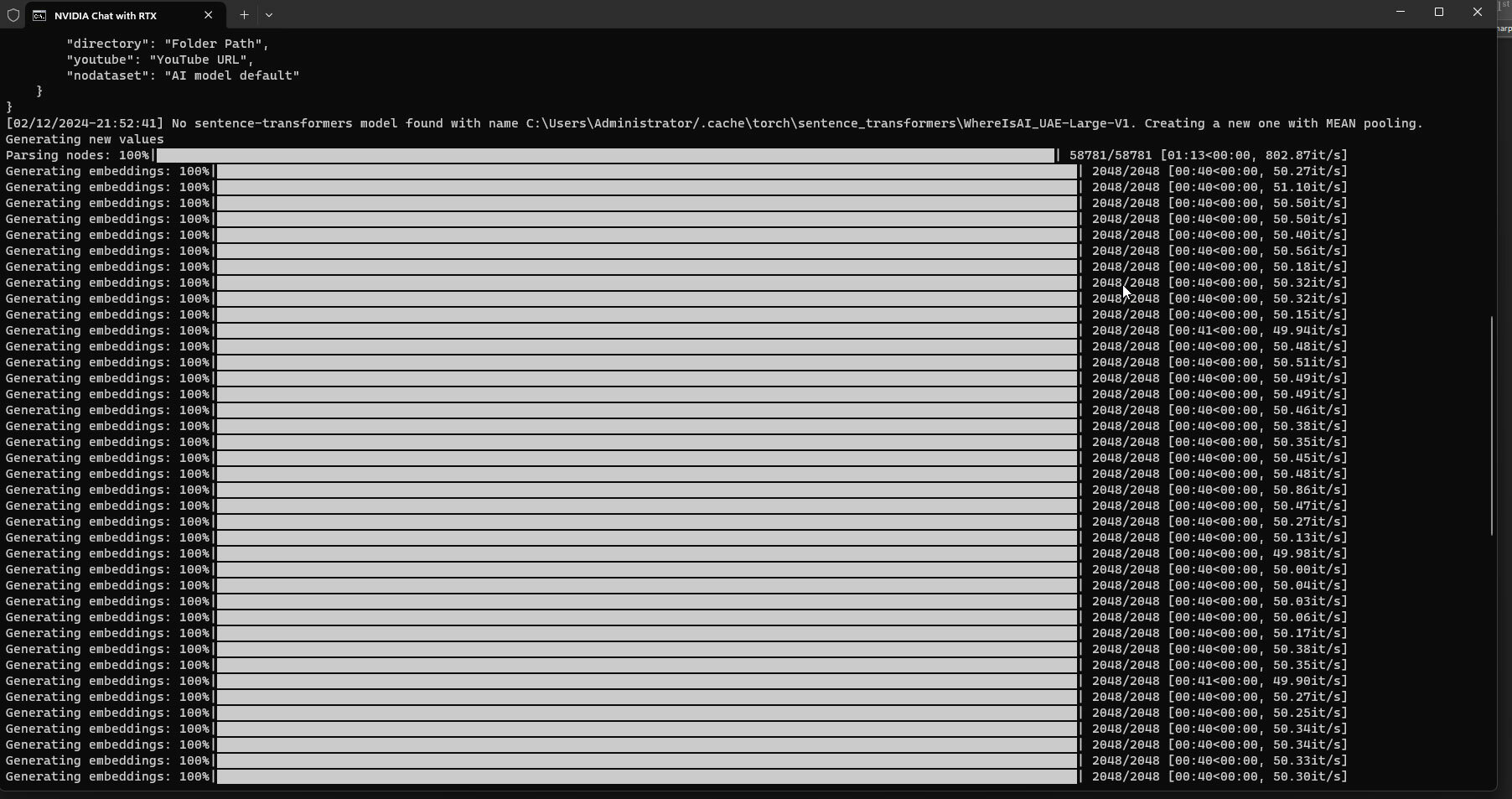Close the terminal window
Image resolution: width=1512 pixels, height=799 pixels.
pyautogui.click(x=1478, y=12)
